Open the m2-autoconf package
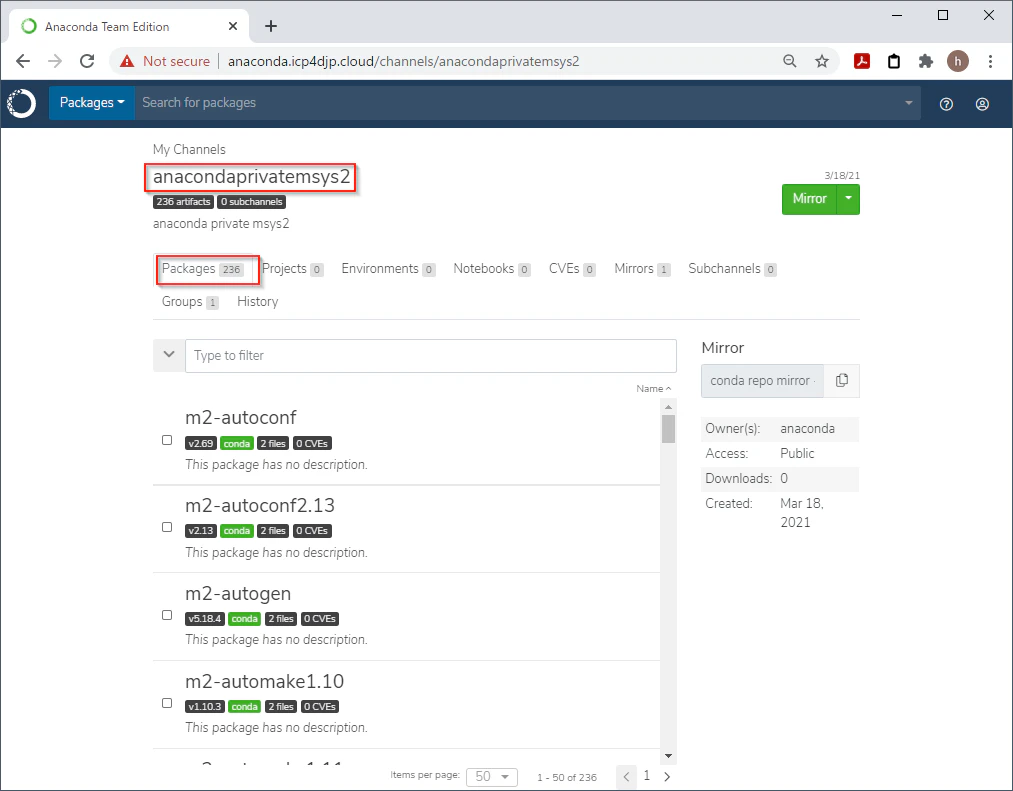The width and height of the screenshot is (1013, 791). [241, 417]
